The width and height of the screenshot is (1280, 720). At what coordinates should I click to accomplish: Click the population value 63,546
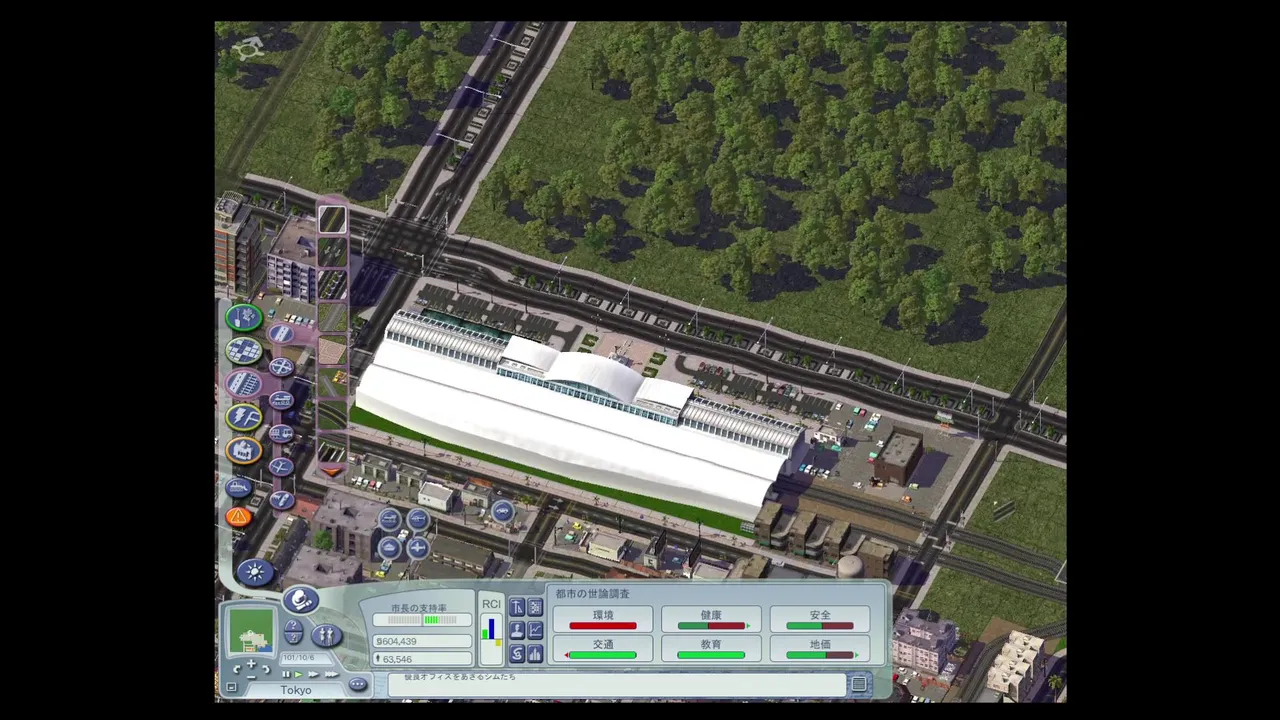(x=422, y=659)
